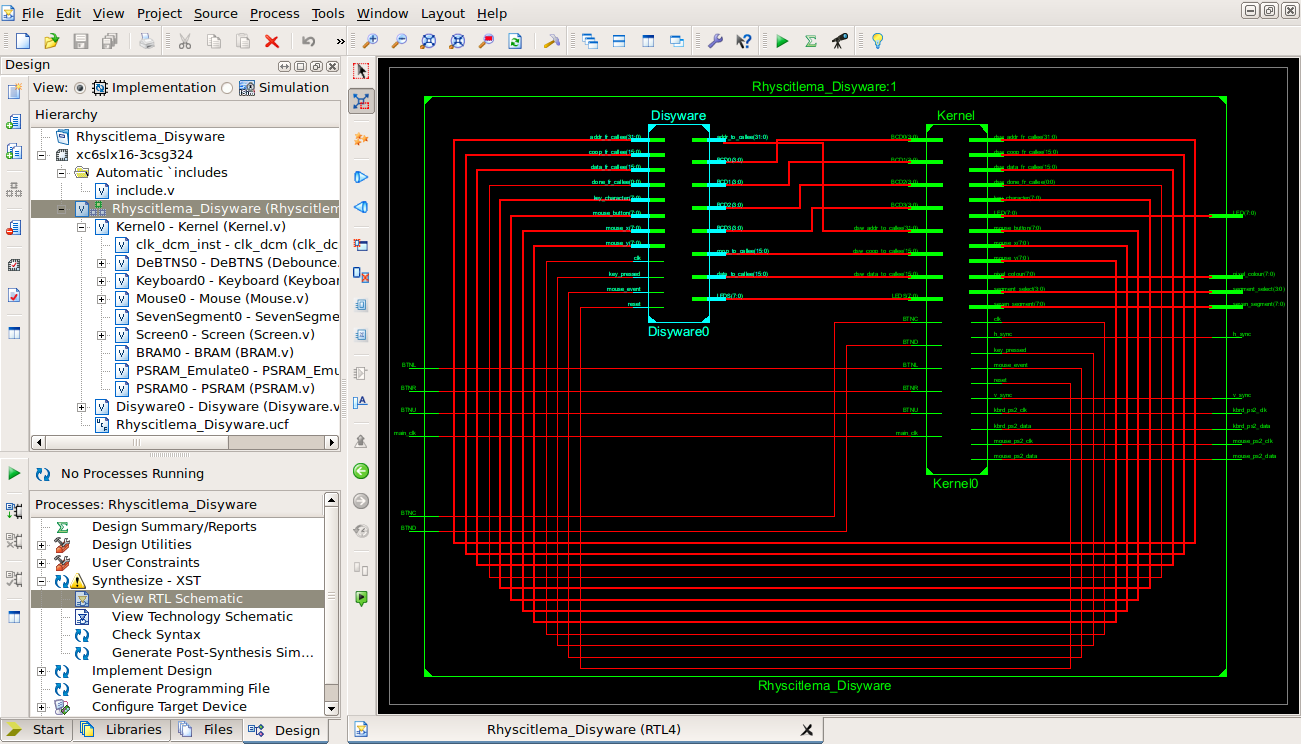Select Design Summary/Reports process
This screenshot has width=1301, height=744.
click(x=174, y=527)
